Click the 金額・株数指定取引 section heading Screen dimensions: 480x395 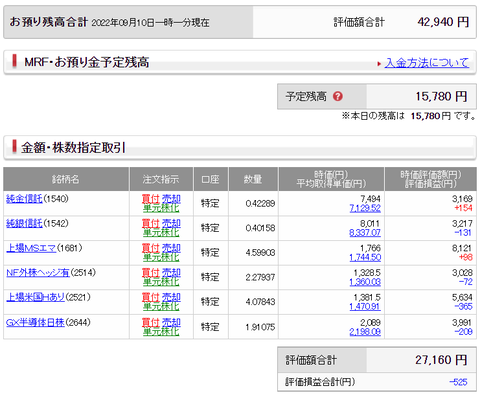pyautogui.click(x=73, y=148)
